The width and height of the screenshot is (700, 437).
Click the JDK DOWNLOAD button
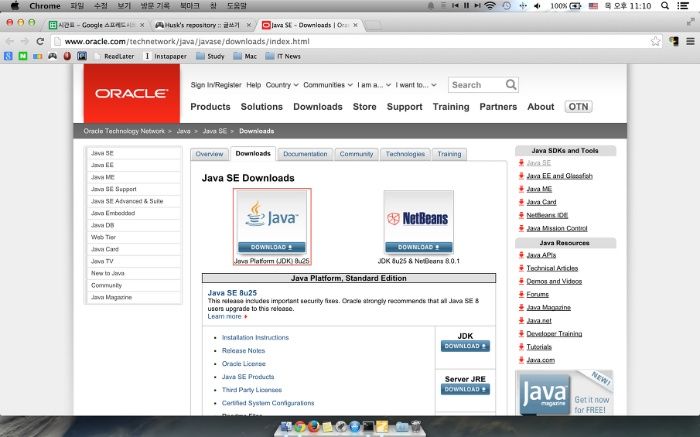coord(465,346)
